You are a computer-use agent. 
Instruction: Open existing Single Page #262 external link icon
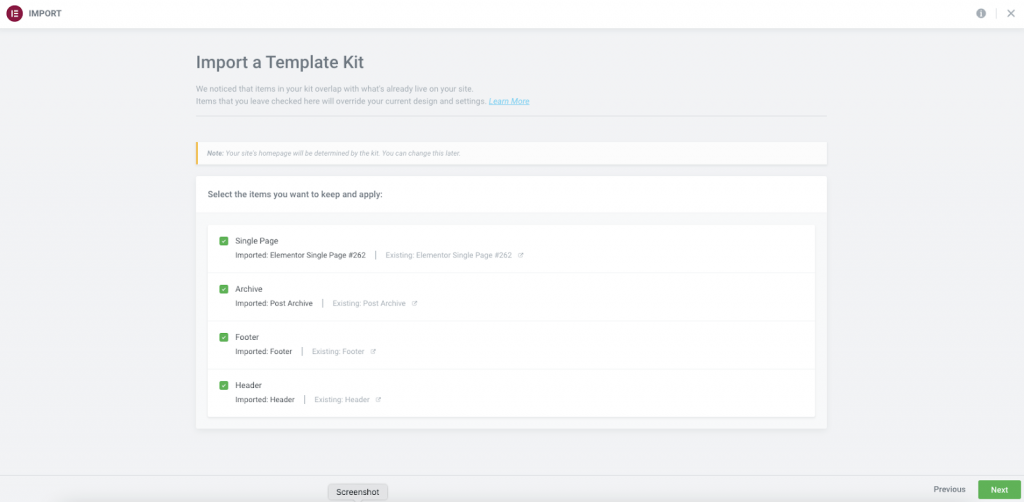521,255
